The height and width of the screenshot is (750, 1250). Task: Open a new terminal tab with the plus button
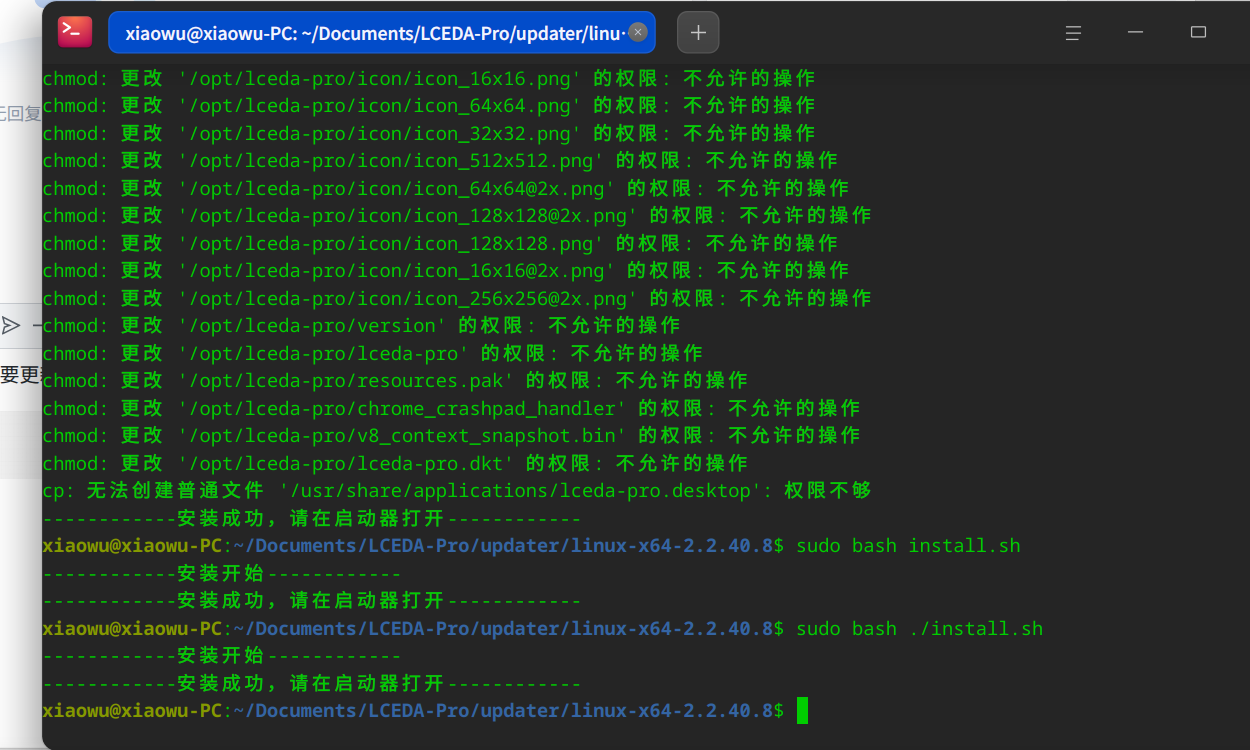(698, 32)
